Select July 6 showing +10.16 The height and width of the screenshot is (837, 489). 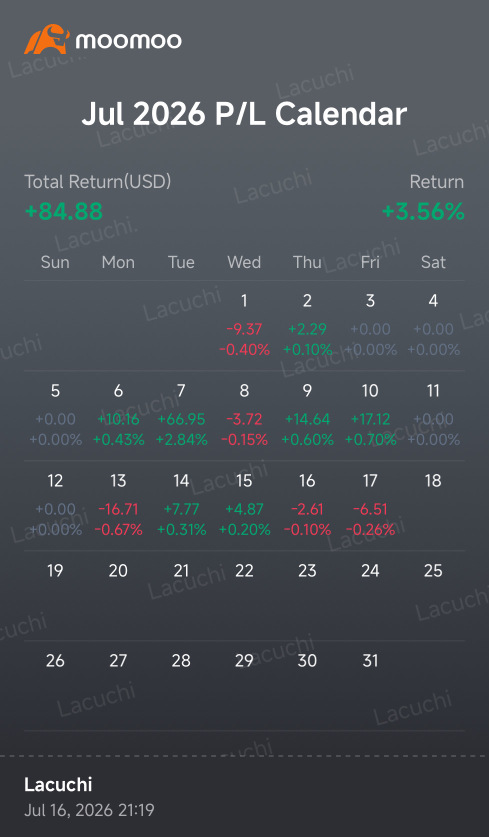[x=118, y=415]
